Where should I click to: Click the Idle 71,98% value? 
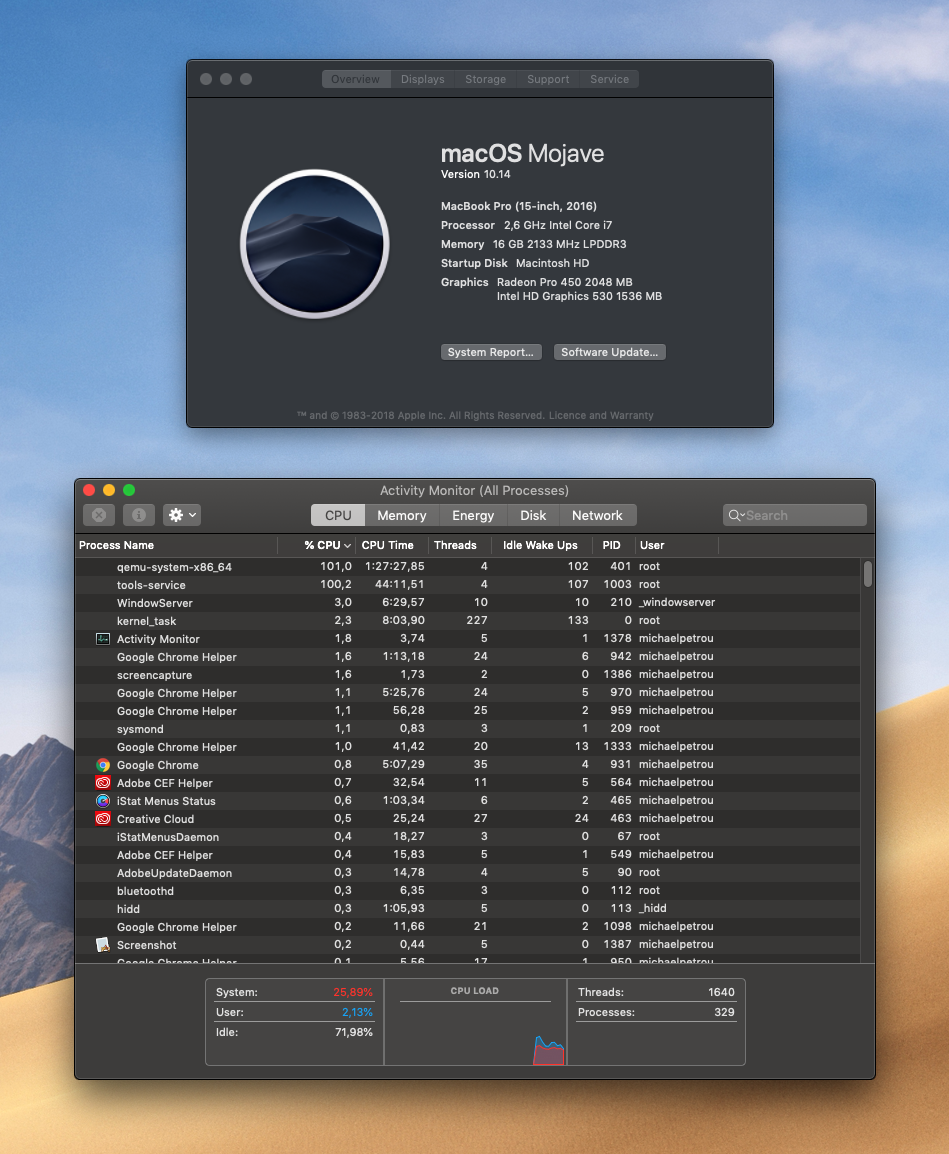353,1033
